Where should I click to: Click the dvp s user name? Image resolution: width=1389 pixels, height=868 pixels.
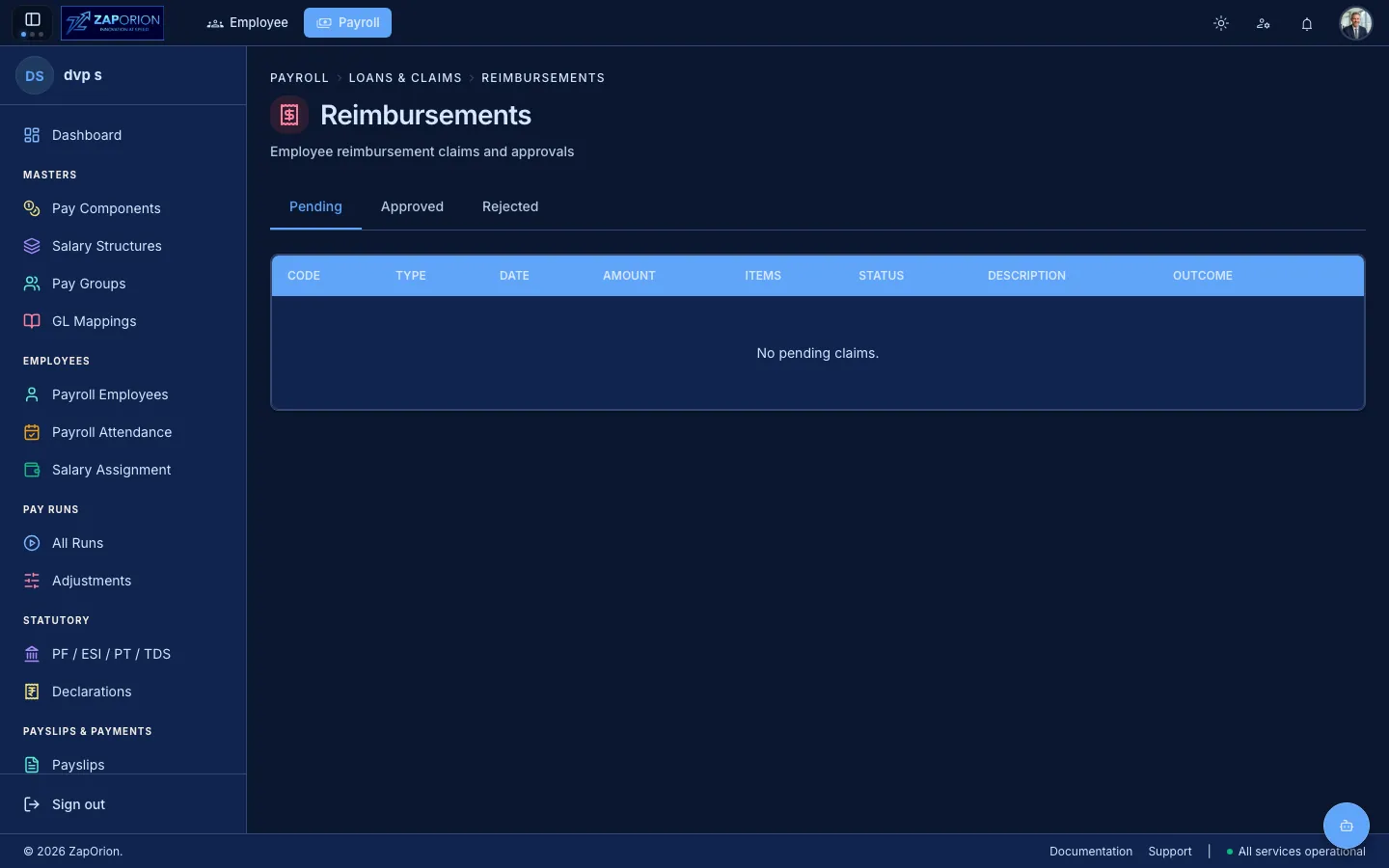pyautogui.click(x=83, y=75)
